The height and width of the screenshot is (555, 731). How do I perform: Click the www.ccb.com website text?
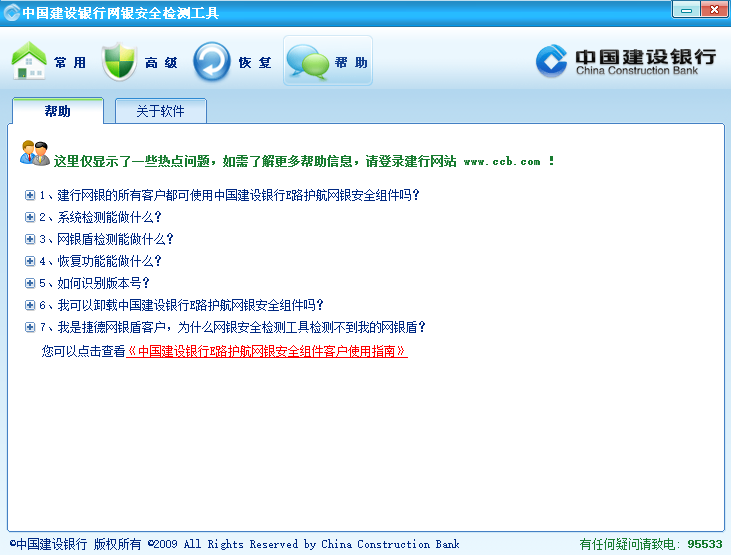point(502,162)
